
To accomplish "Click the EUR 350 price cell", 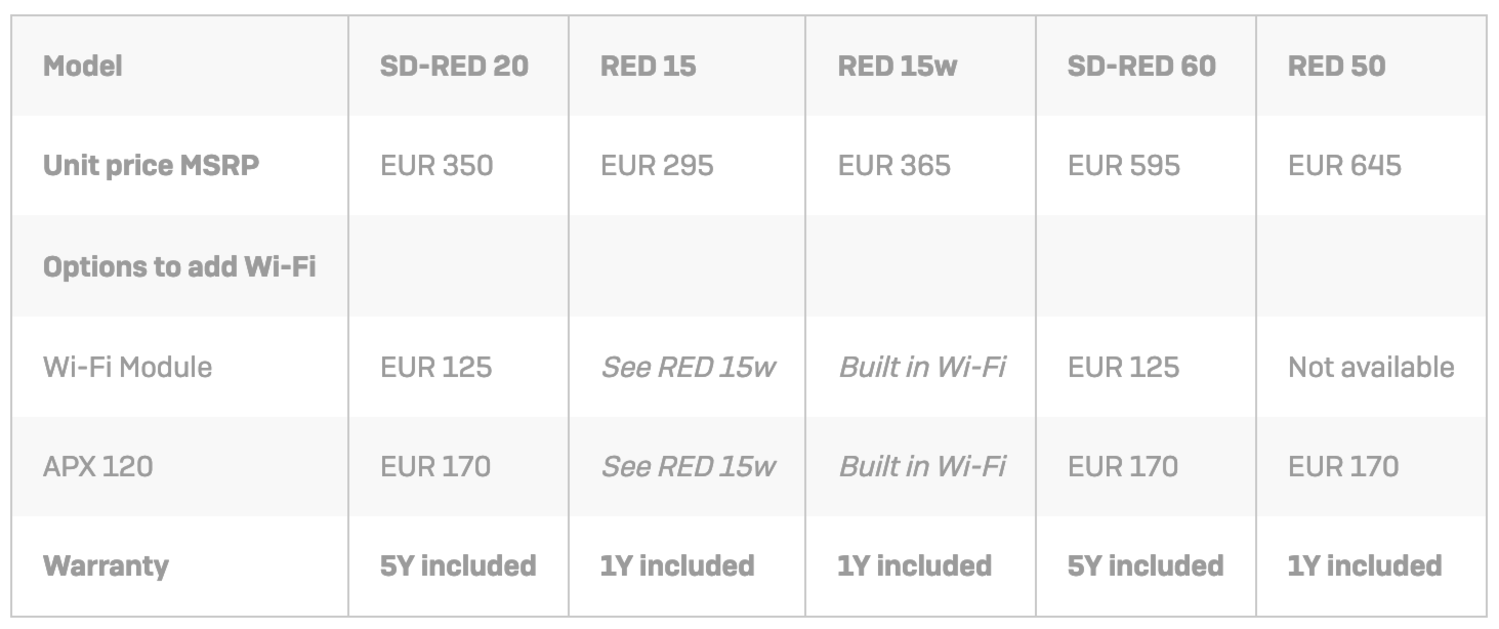I will click(x=436, y=165).
